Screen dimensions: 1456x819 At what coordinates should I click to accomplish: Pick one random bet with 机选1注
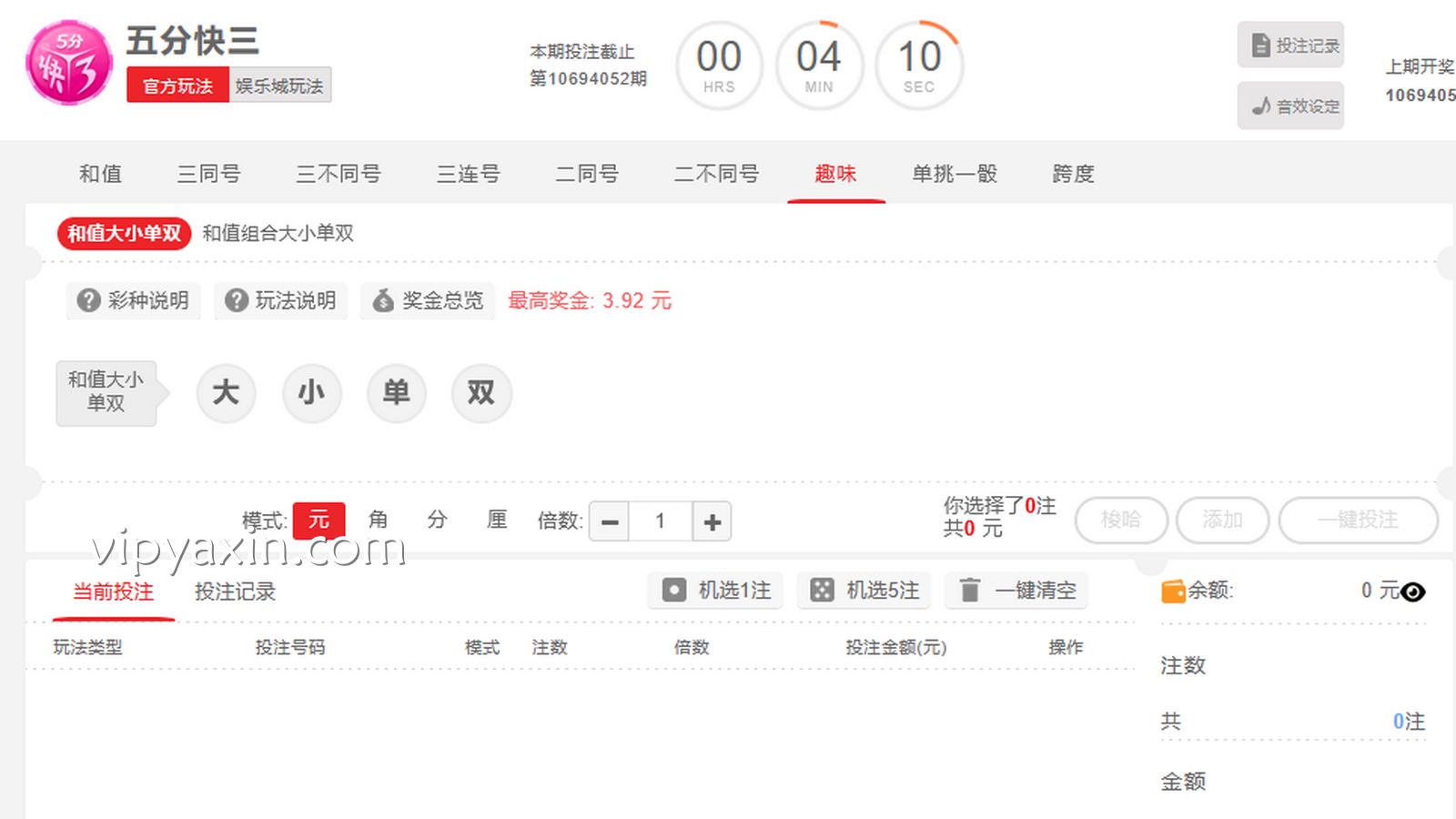click(715, 591)
